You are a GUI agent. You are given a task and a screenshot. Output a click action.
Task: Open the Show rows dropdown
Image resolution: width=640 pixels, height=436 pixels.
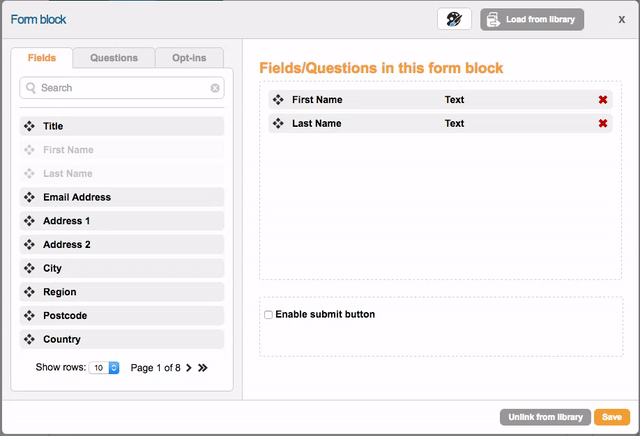click(104, 368)
